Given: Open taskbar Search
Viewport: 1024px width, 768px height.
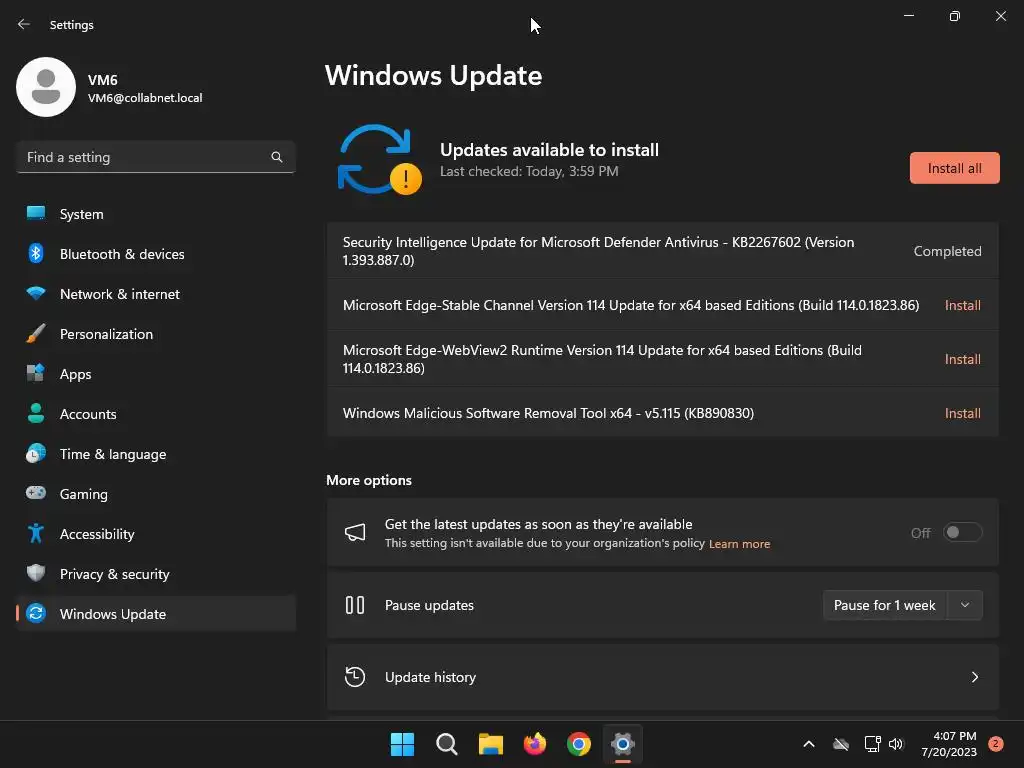Looking at the screenshot, I should click(x=447, y=744).
